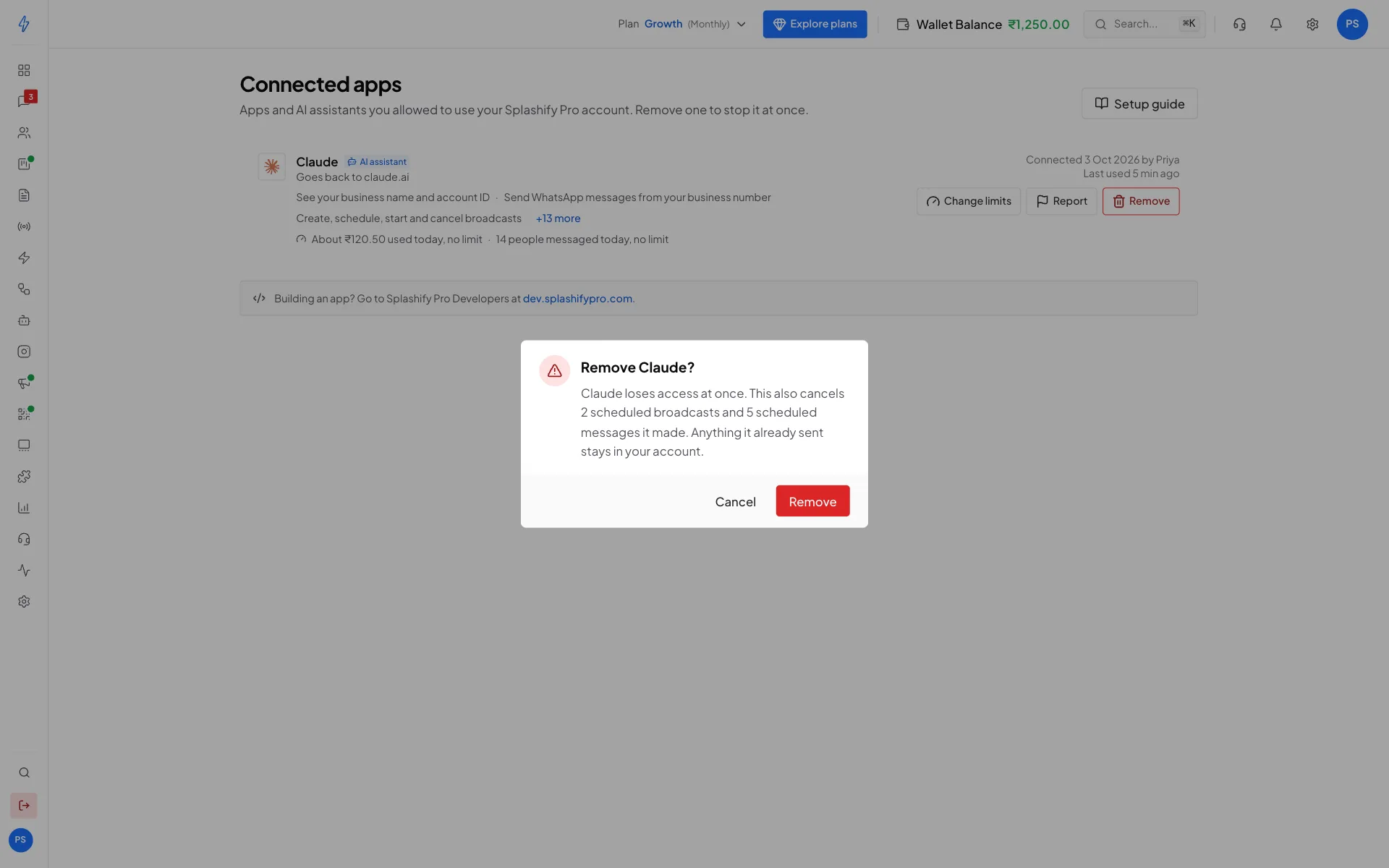The height and width of the screenshot is (868, 1389).
Task: Open the analytics bar chart icon
Action: [x=24, y=508]
